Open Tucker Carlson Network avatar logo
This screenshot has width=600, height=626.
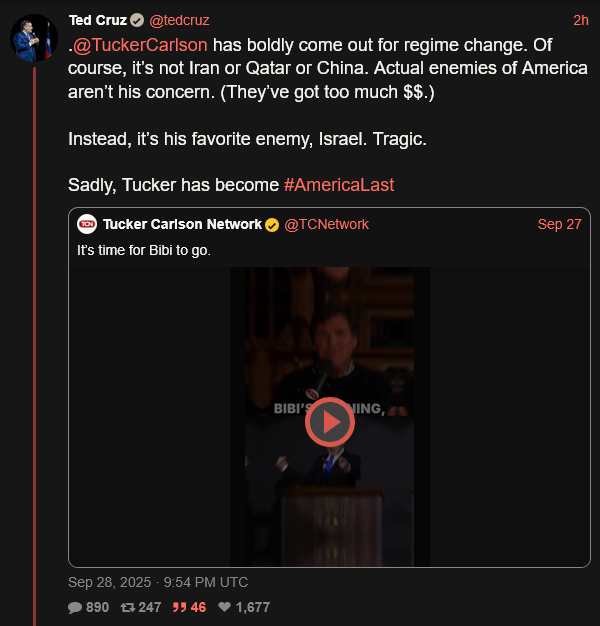(x=87, y=224)
